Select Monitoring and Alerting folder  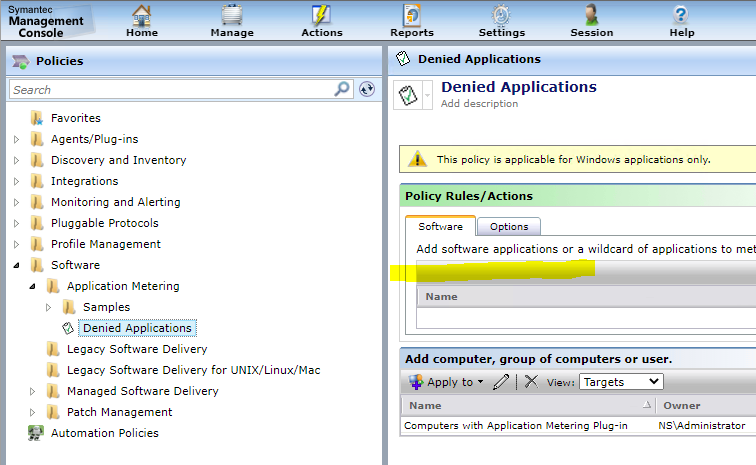[116, 202]
